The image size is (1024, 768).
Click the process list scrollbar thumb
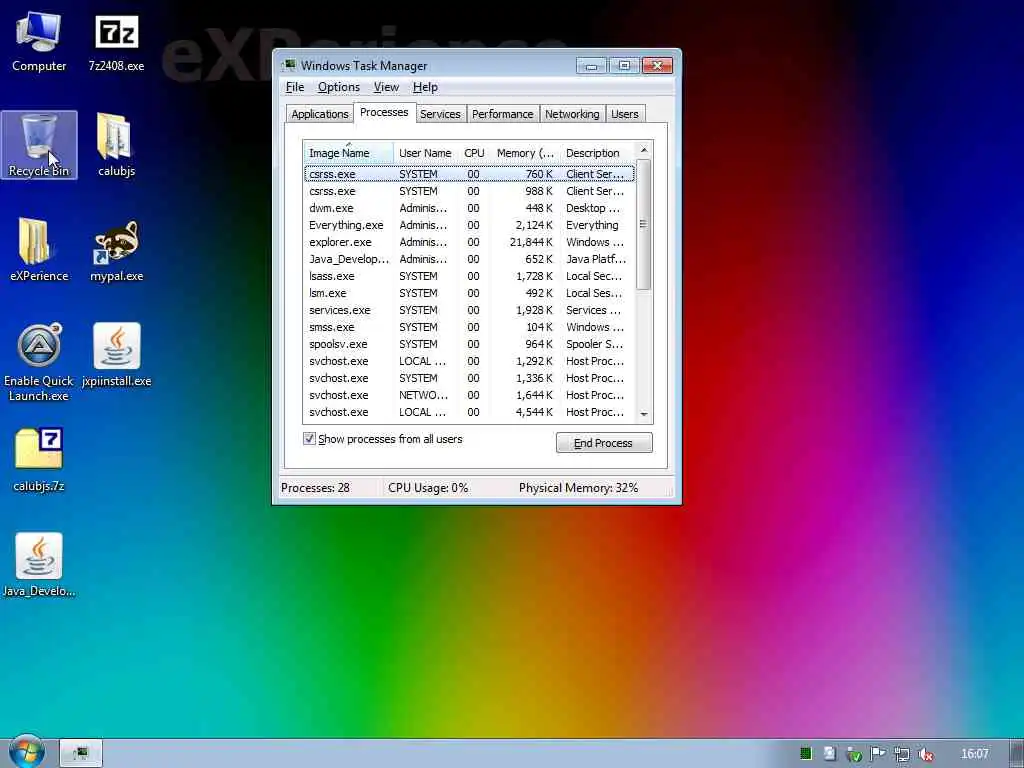[x=644, y=224]
